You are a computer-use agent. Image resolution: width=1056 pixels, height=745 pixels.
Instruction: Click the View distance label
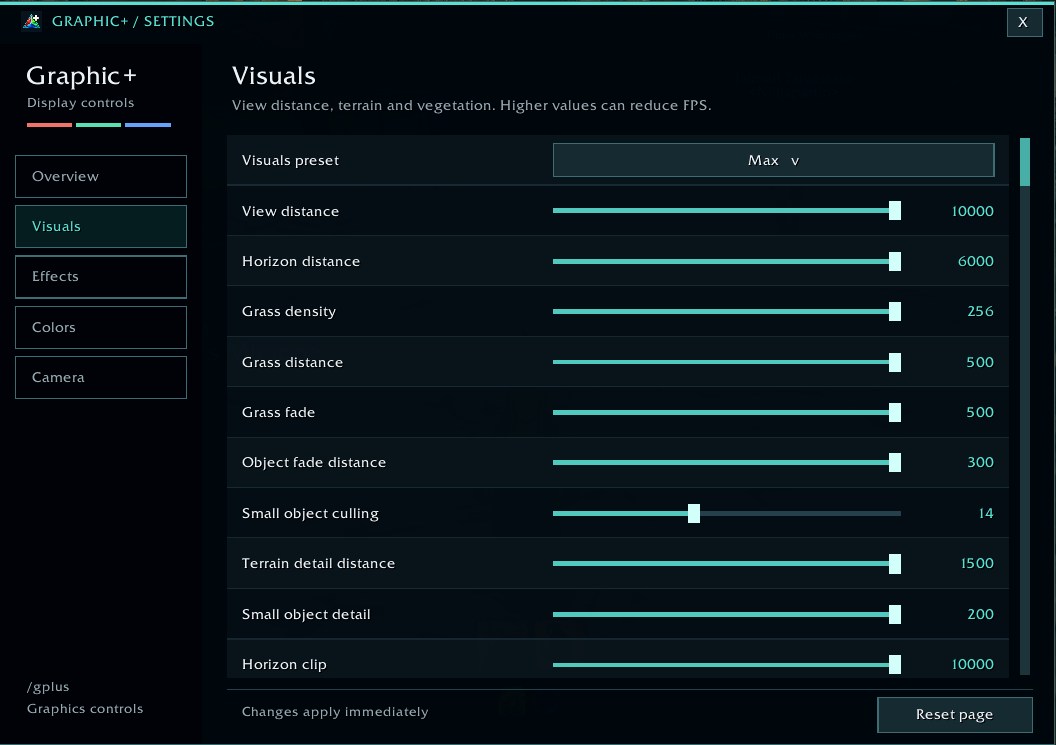click(x=290, y=211)
